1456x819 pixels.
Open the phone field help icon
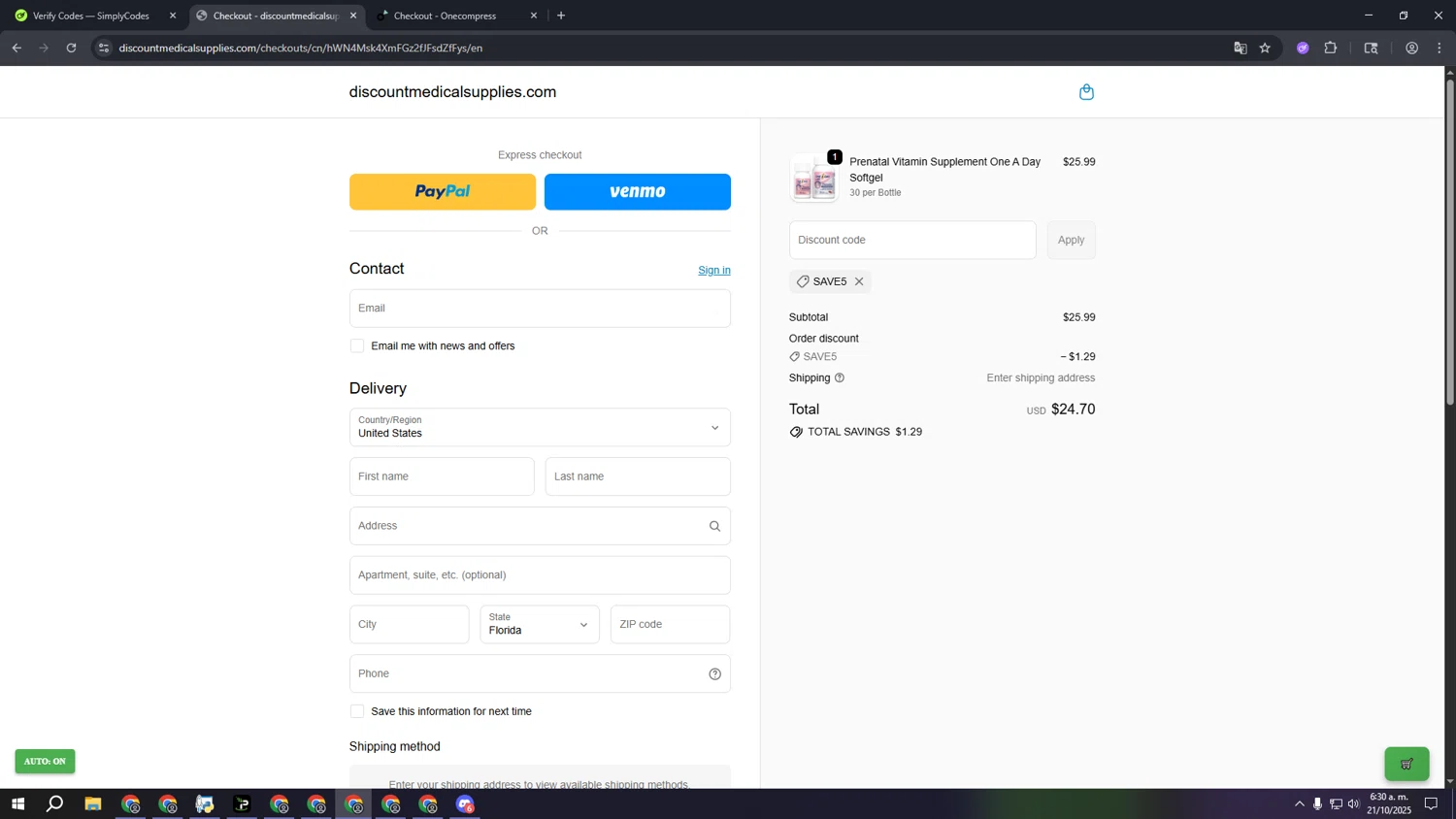click(714, 673)
